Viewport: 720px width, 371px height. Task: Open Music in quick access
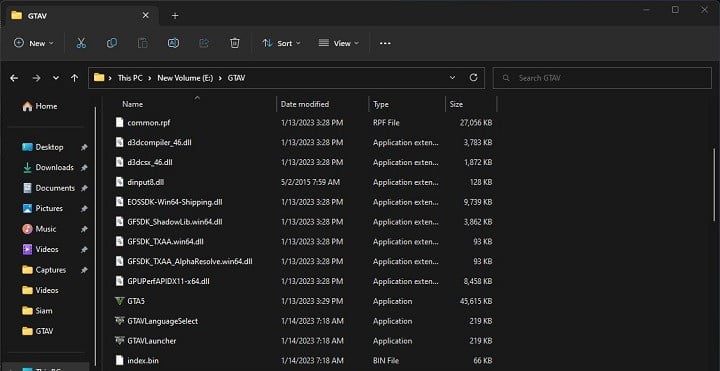39,229
